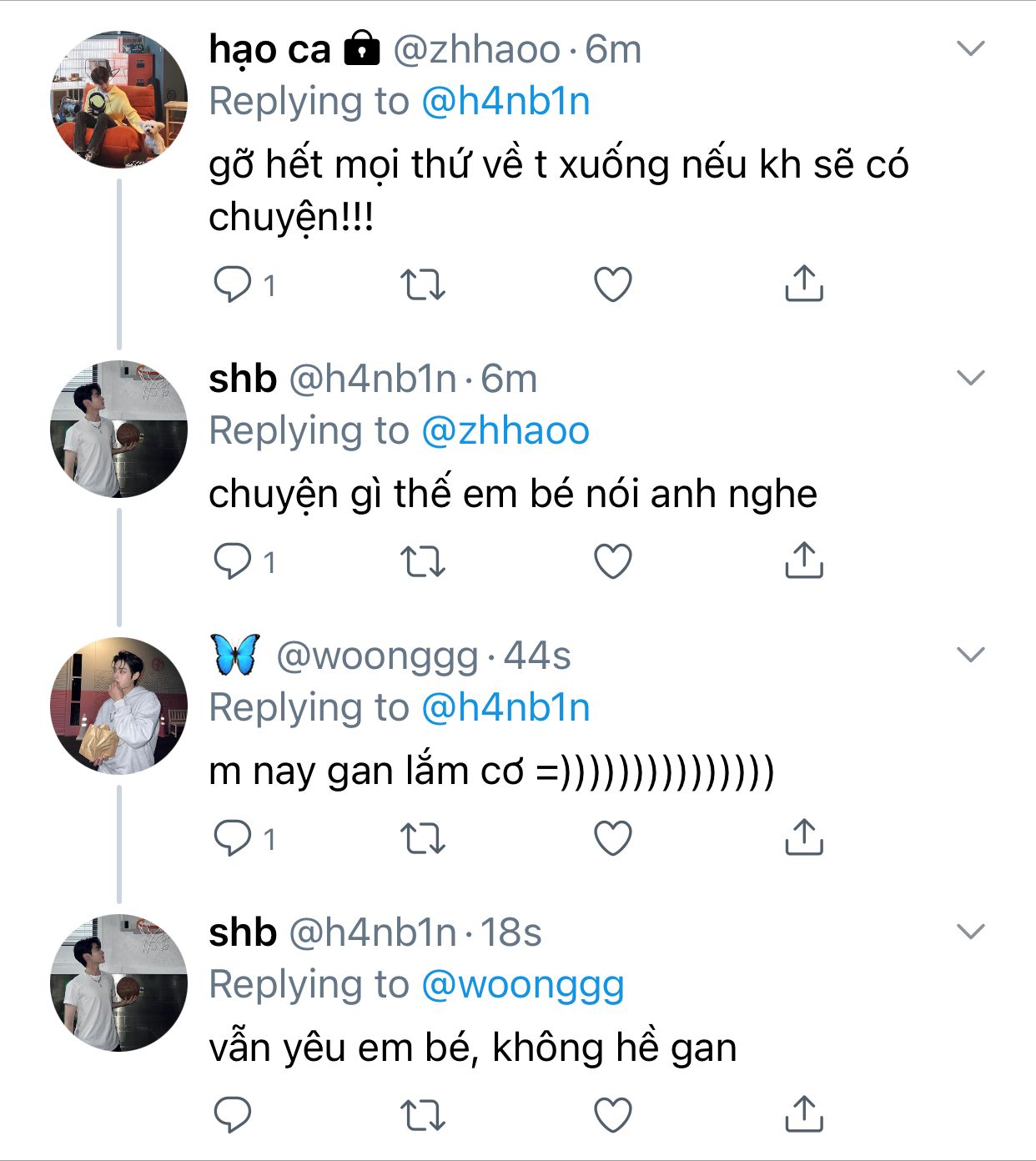Open @h4nb1n mention in hạo ca's reply
The image size is (1036, 1161).
point(505,102)
